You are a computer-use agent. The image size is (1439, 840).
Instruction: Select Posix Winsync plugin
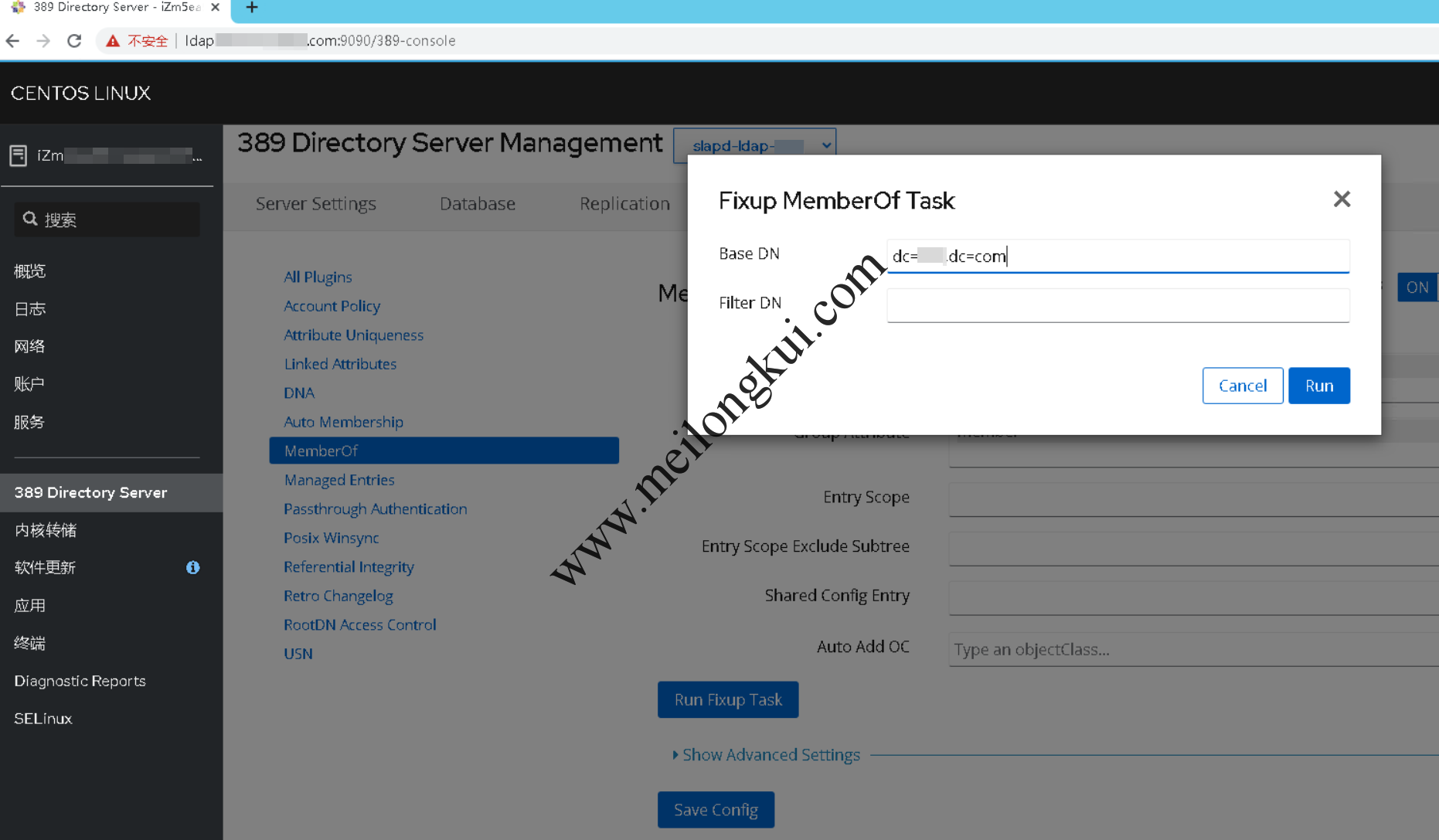pyautogui.click(x=331, y=538)
